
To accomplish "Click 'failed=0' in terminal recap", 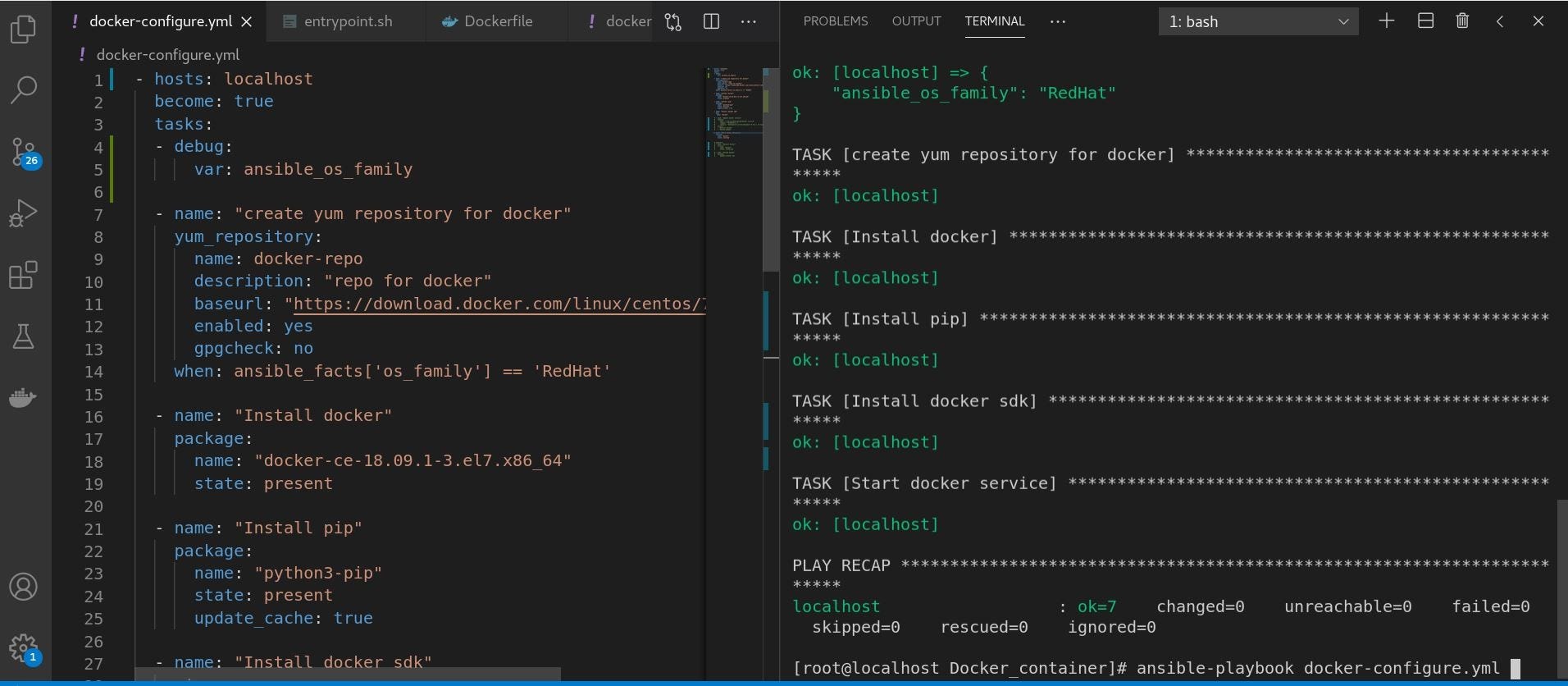I will (x=1490, y=606).
